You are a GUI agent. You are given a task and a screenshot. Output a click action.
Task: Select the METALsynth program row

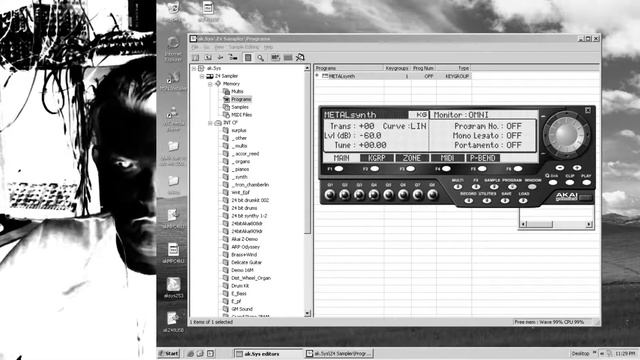393,76
